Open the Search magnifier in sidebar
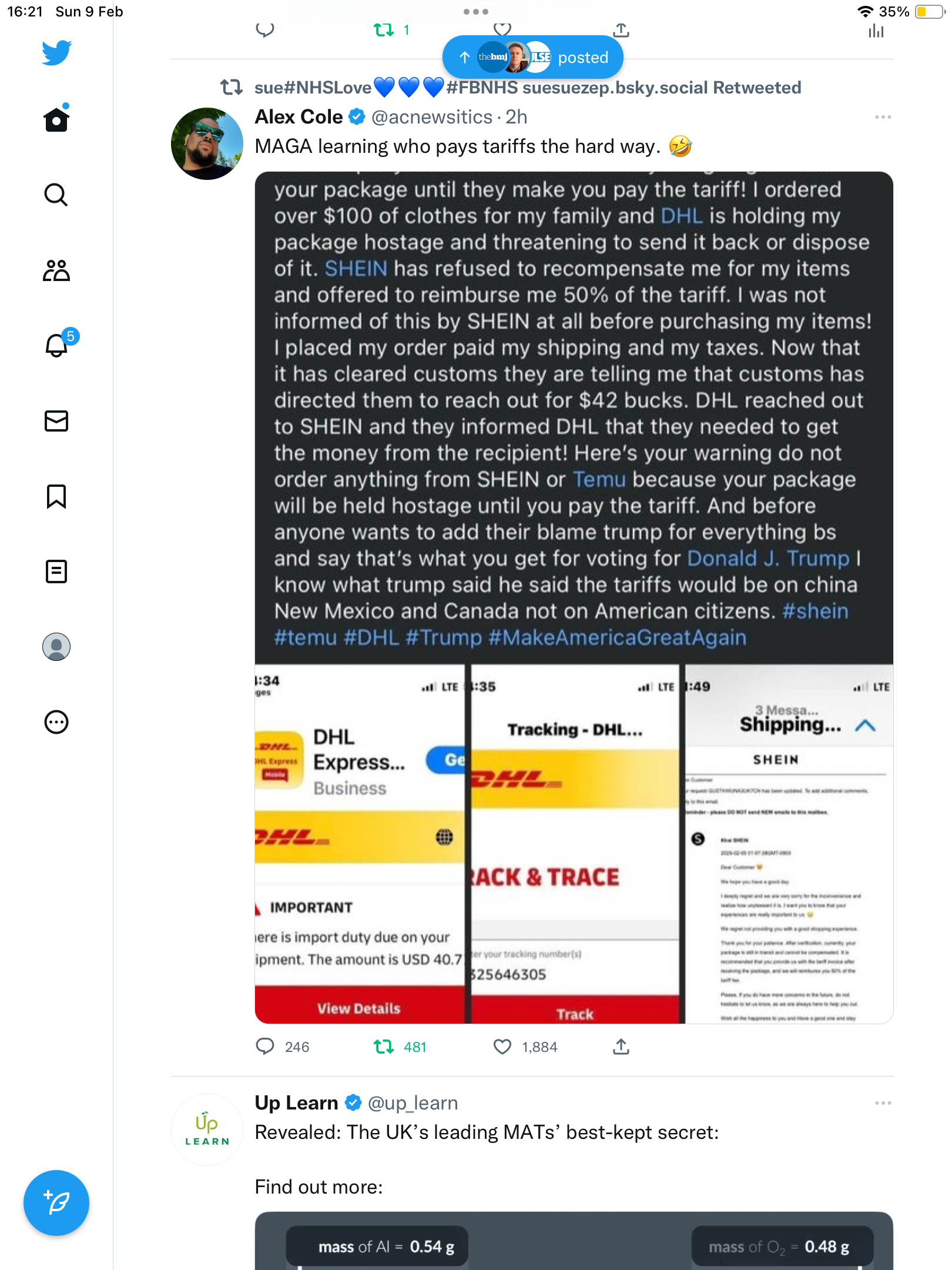 56,195
